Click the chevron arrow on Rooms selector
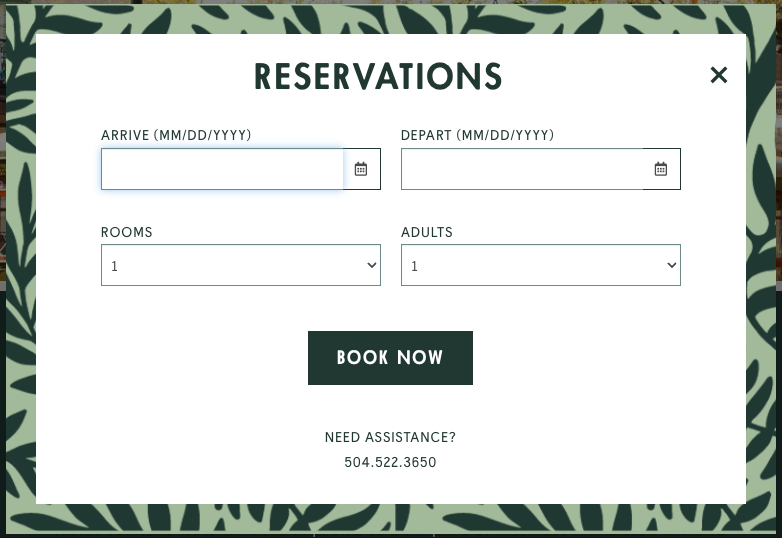 371,265
